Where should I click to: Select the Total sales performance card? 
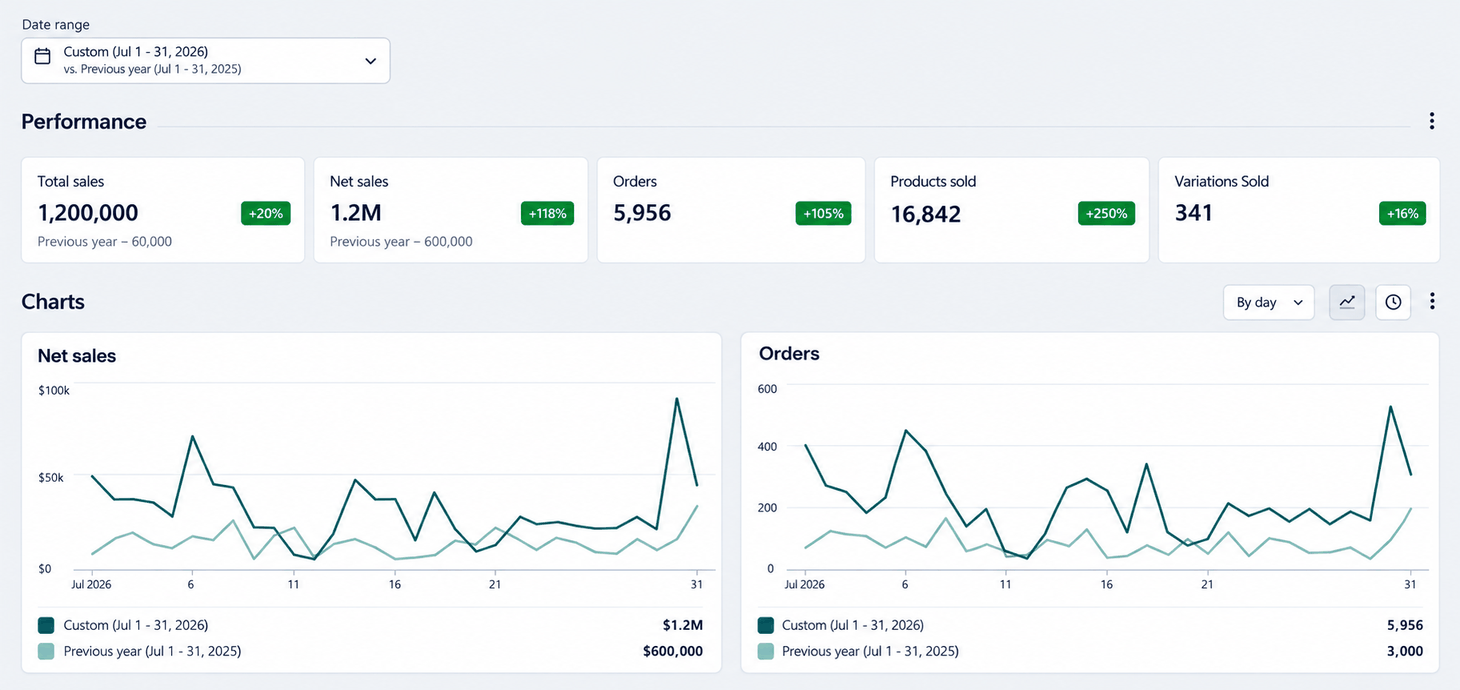pos(163,210)
